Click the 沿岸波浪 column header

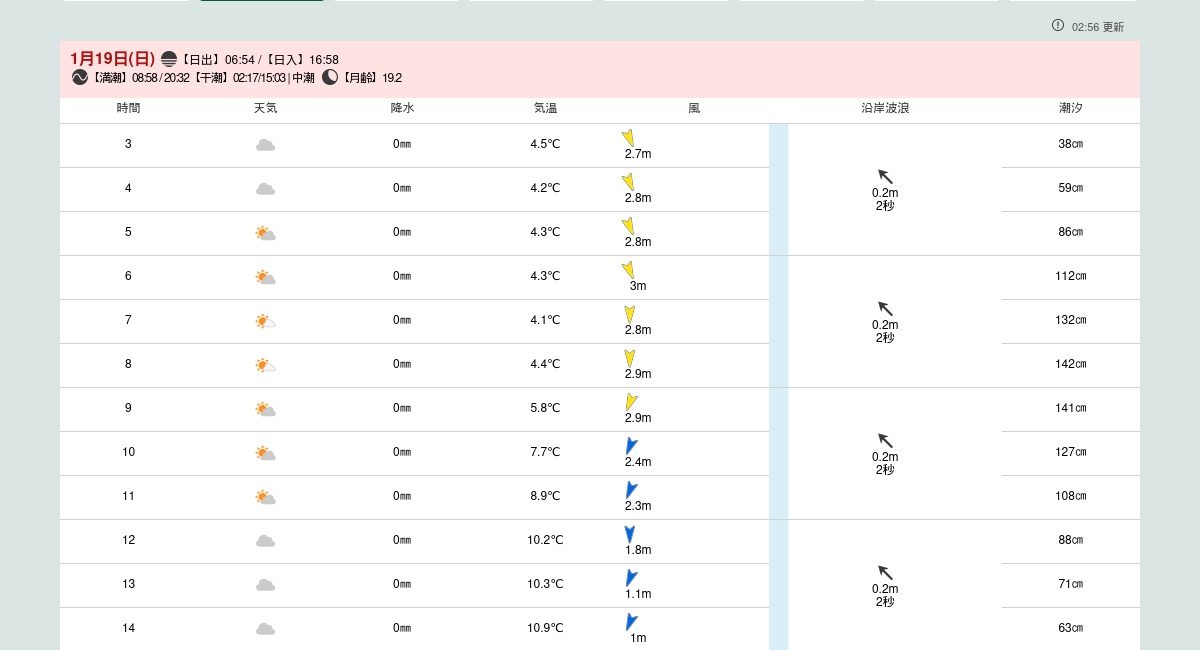point(885,108)
